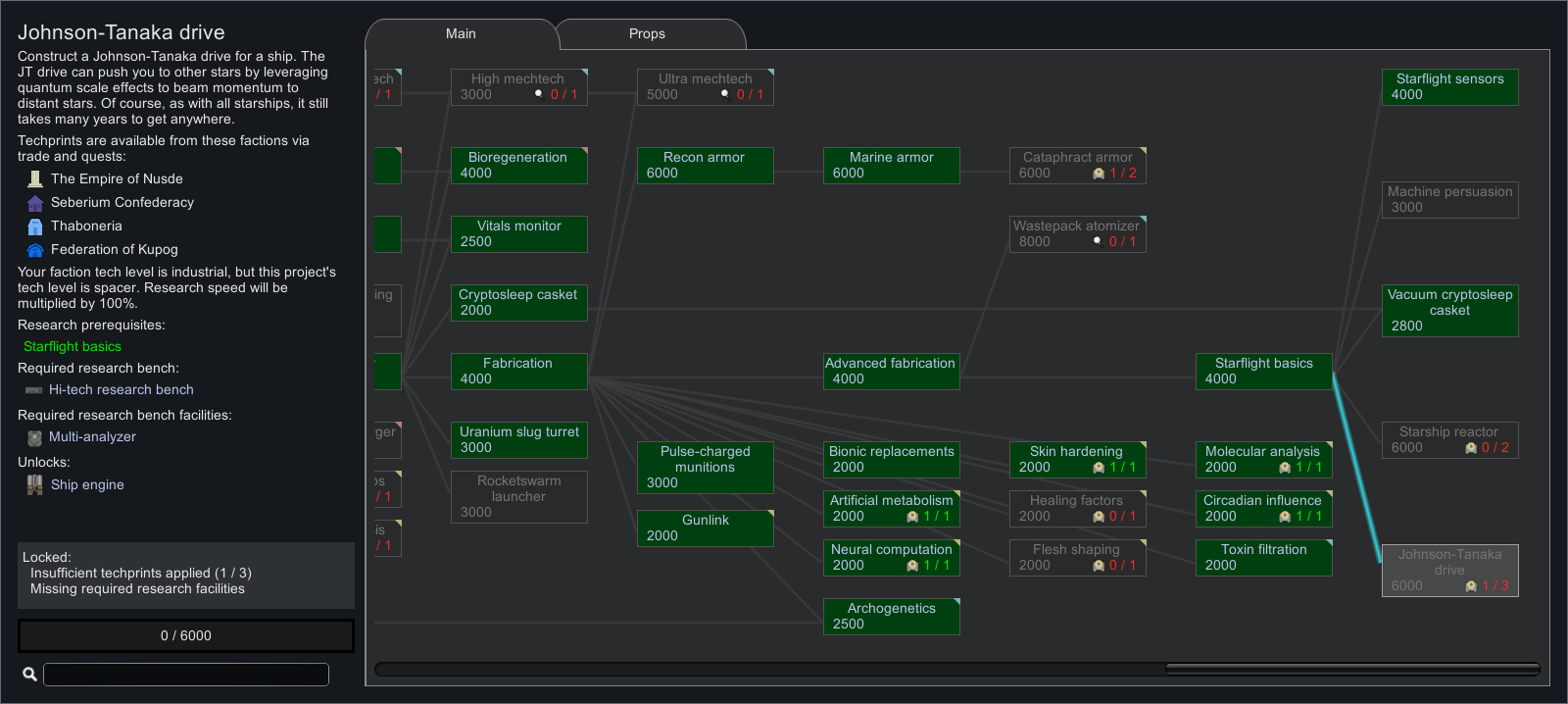Screen dimensions: 1568x704
Task: Select the Fabrication research project
Action: pos(519,372)
